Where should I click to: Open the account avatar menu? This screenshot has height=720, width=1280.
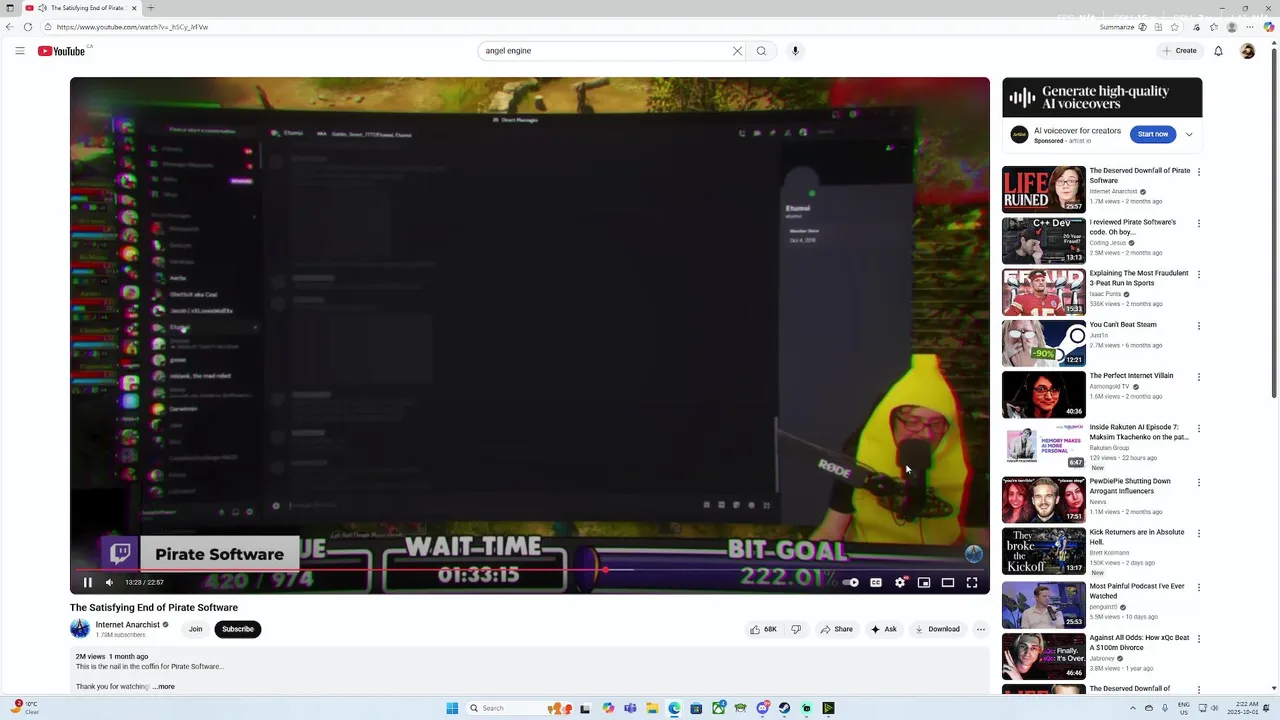tap(1247, 51)
